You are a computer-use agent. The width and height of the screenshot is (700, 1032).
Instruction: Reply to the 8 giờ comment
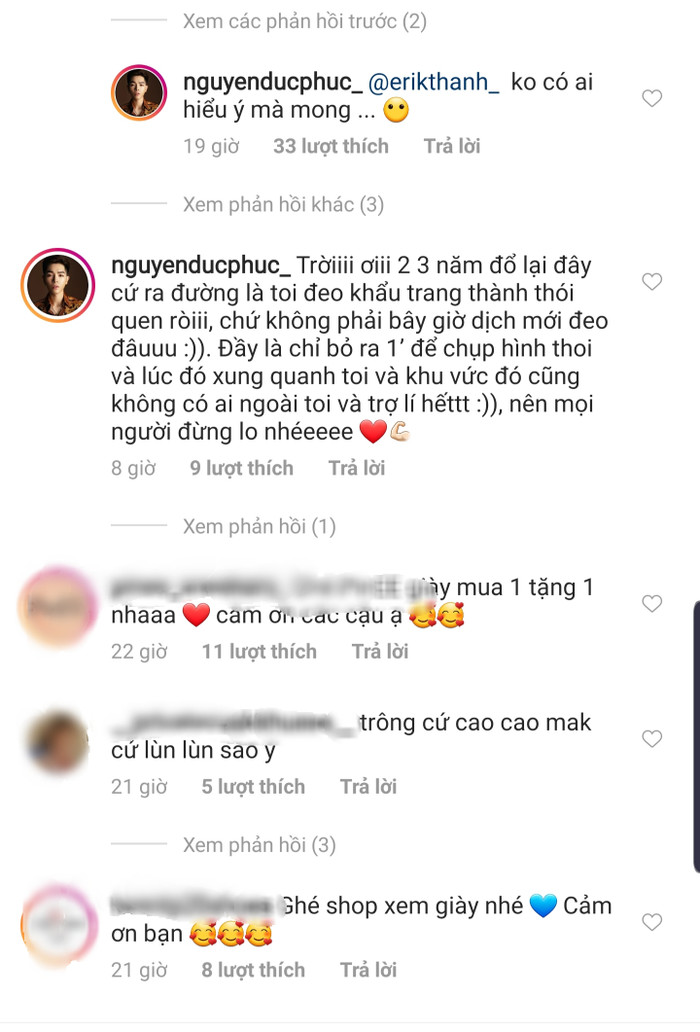357,468
